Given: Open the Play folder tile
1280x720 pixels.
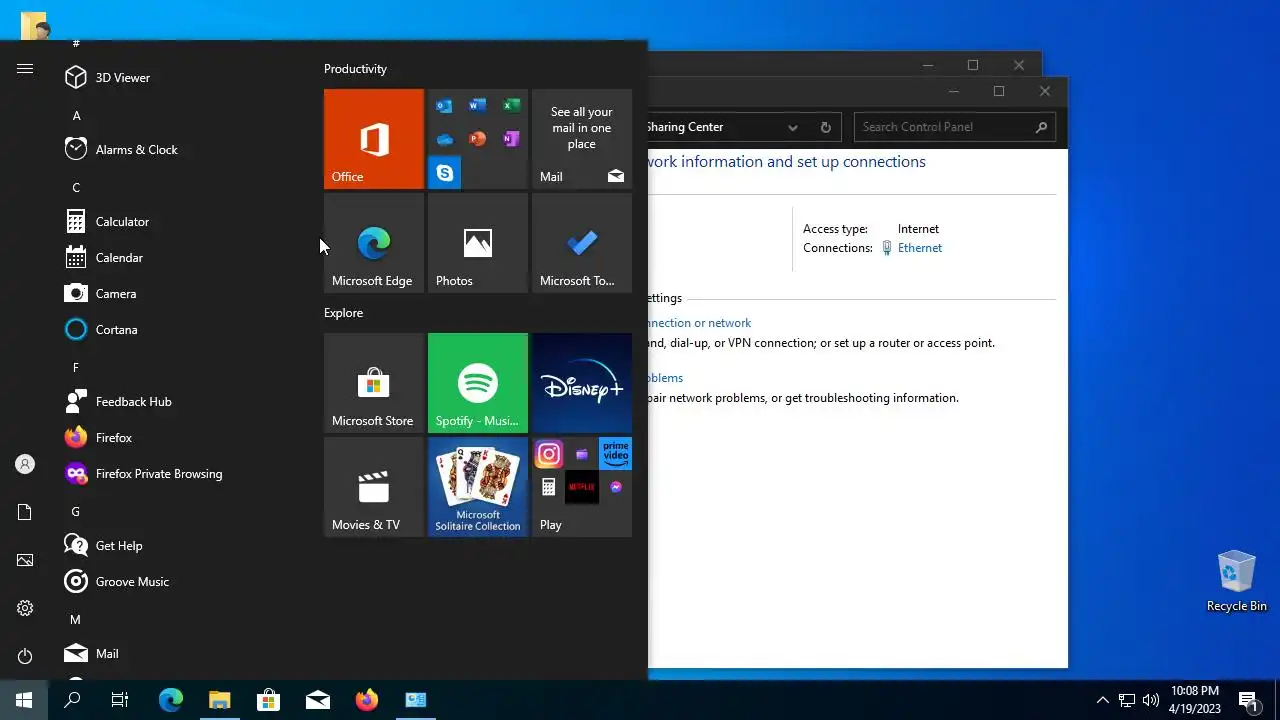Looking at the screenshot, I should click(x=582, y=487).
